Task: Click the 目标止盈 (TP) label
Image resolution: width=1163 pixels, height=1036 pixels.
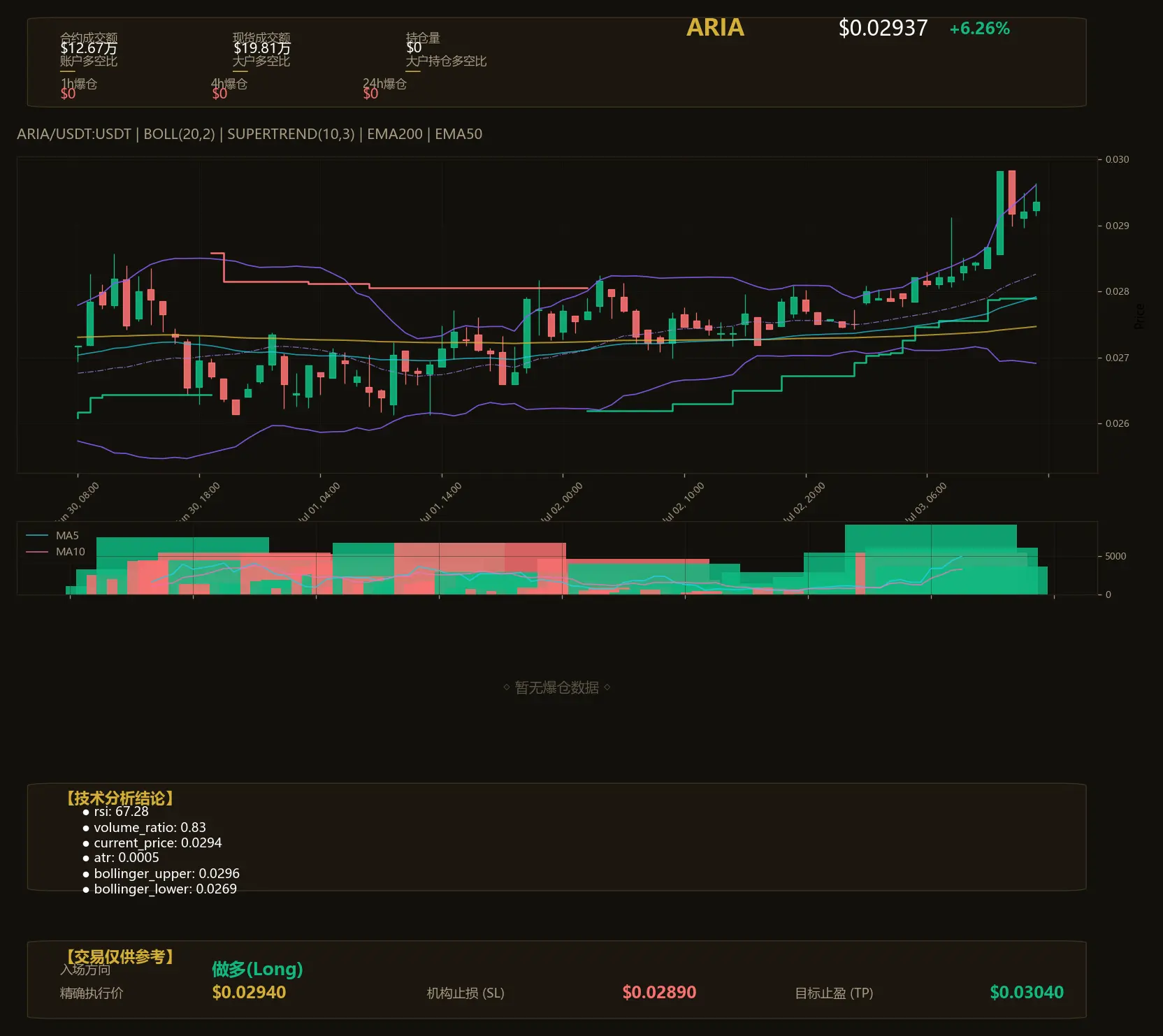Action: click(834, 993)
